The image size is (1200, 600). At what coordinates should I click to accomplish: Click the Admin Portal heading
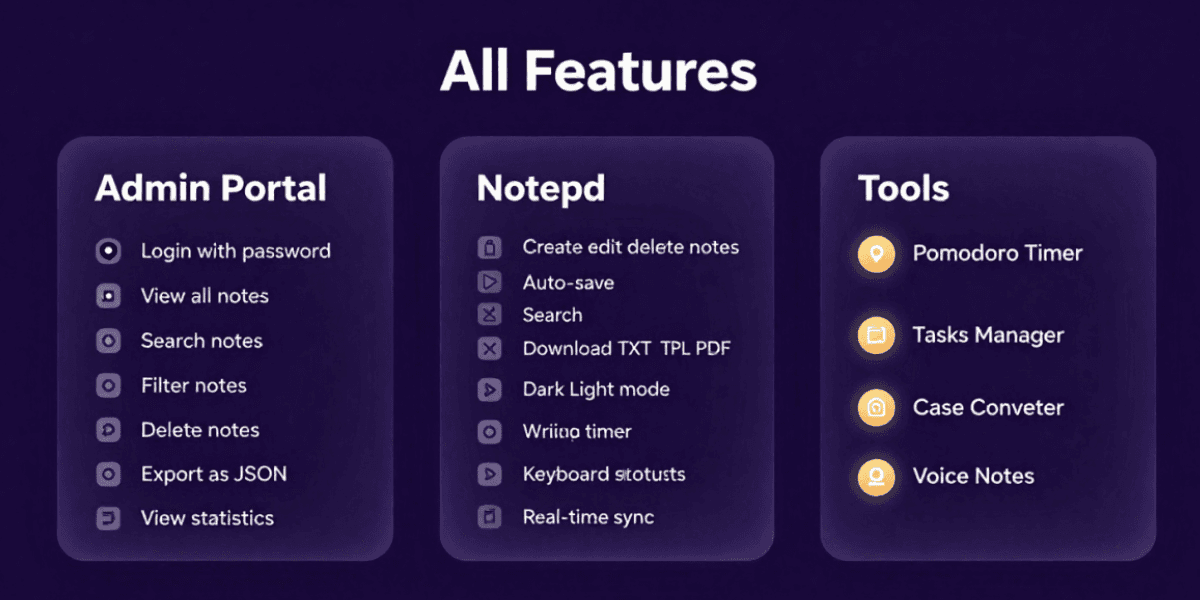pos(211,188)
